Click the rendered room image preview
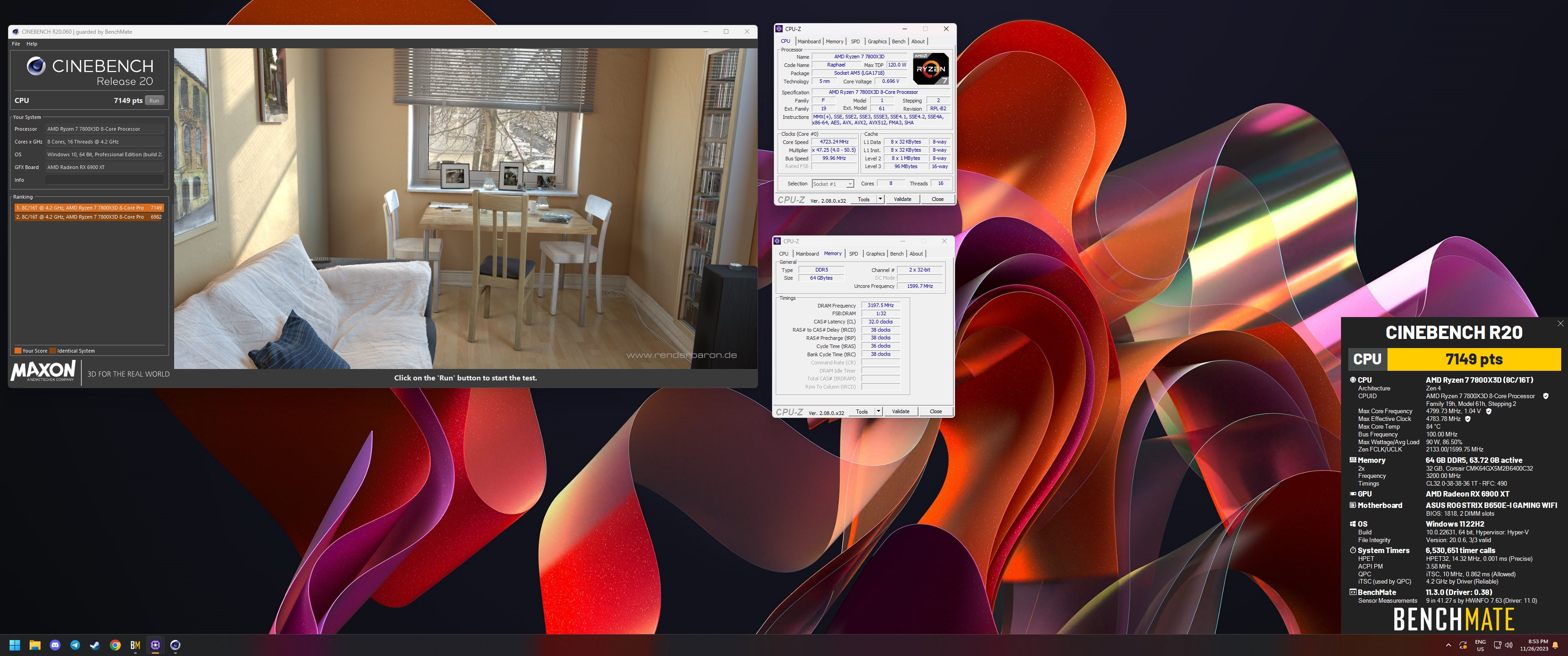Image resolution: width=1568 pixels, height=656 pixels. point(466,208)
